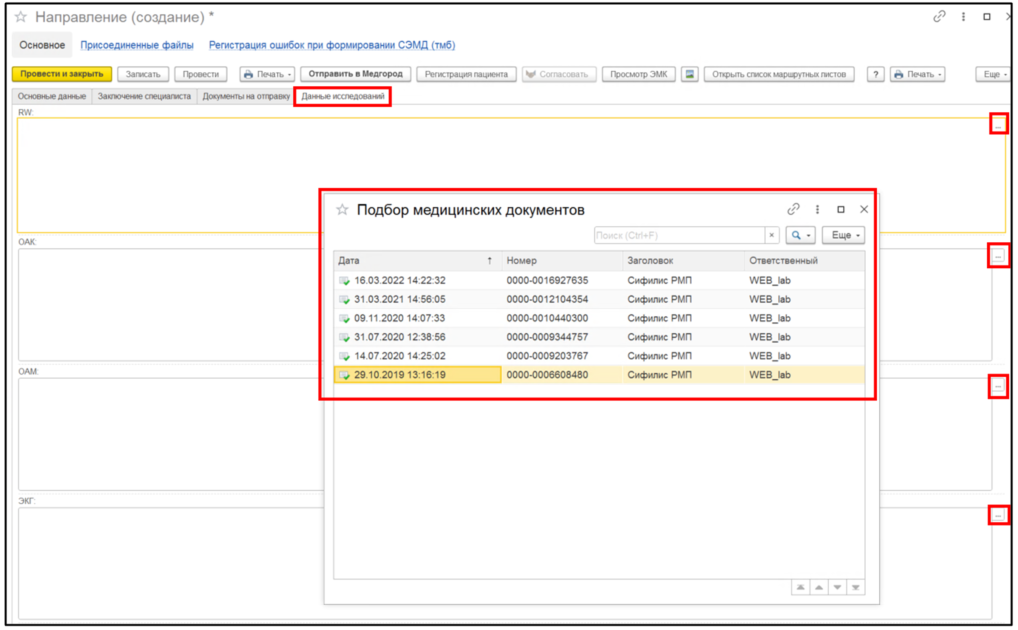The height and width of the screenshot is (630, 1018).
Task: Click the image icon next to Просмотр ЭМК
Action: pyautogui.click(x=689, y=74)
